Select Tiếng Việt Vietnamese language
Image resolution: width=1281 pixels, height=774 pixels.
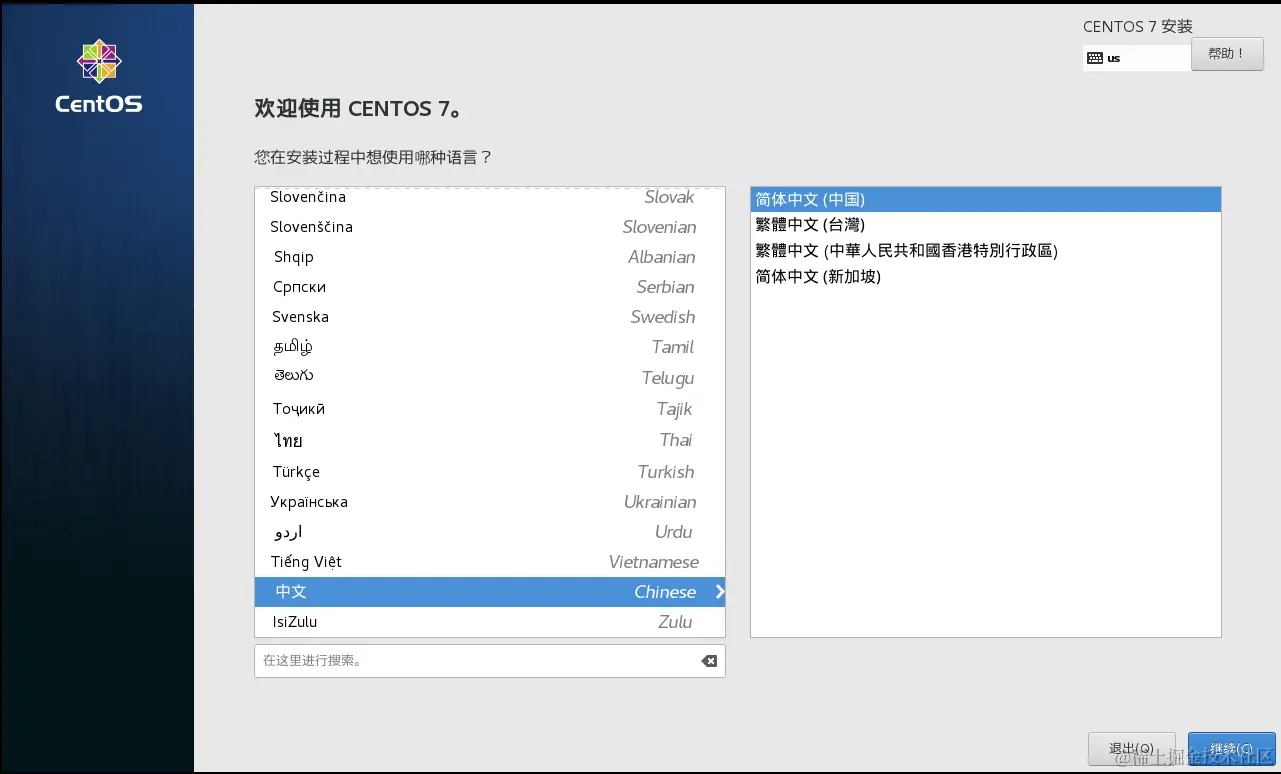click(x=490, y=562)
